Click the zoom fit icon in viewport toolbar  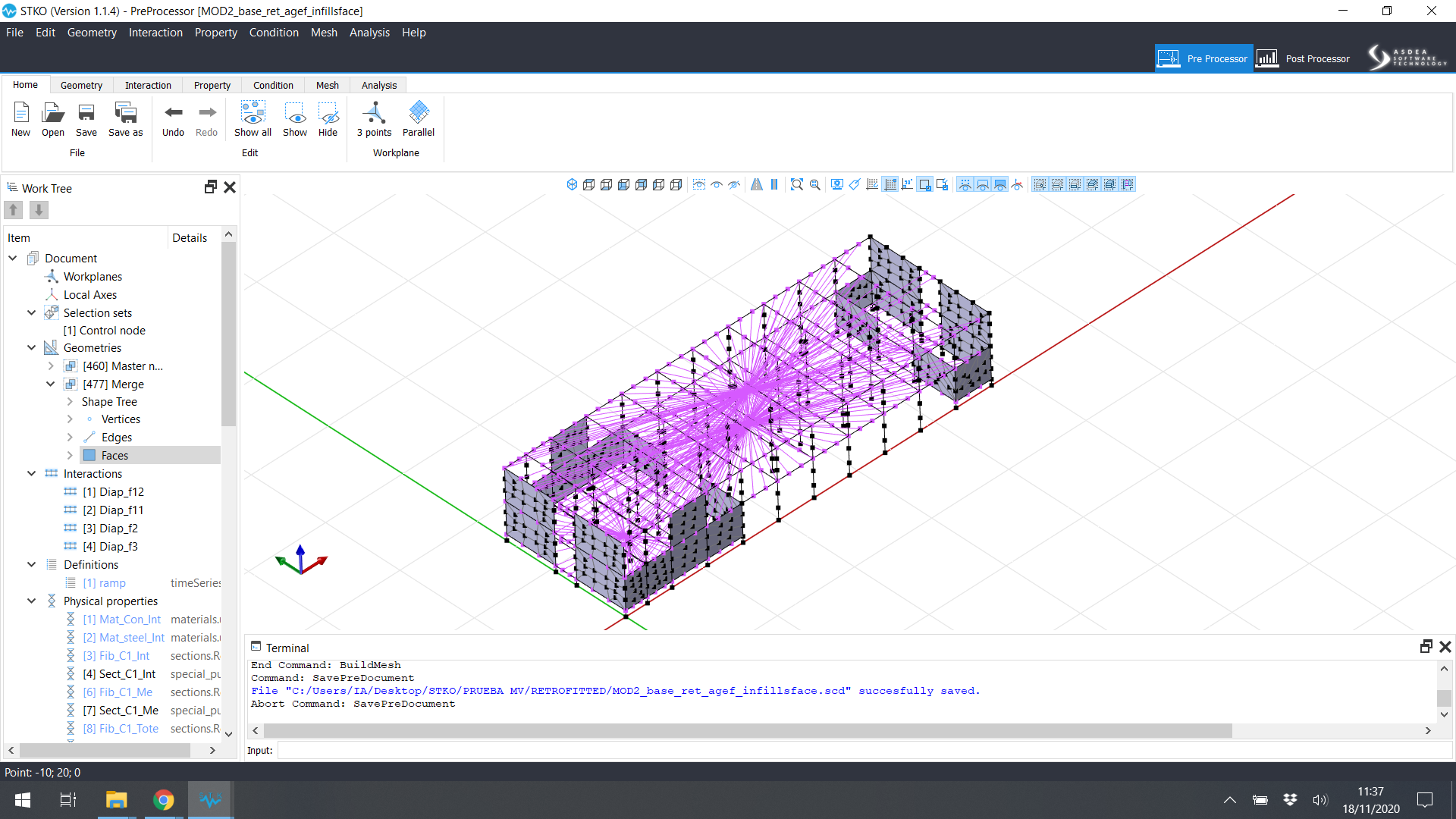(x=797, y=184)
